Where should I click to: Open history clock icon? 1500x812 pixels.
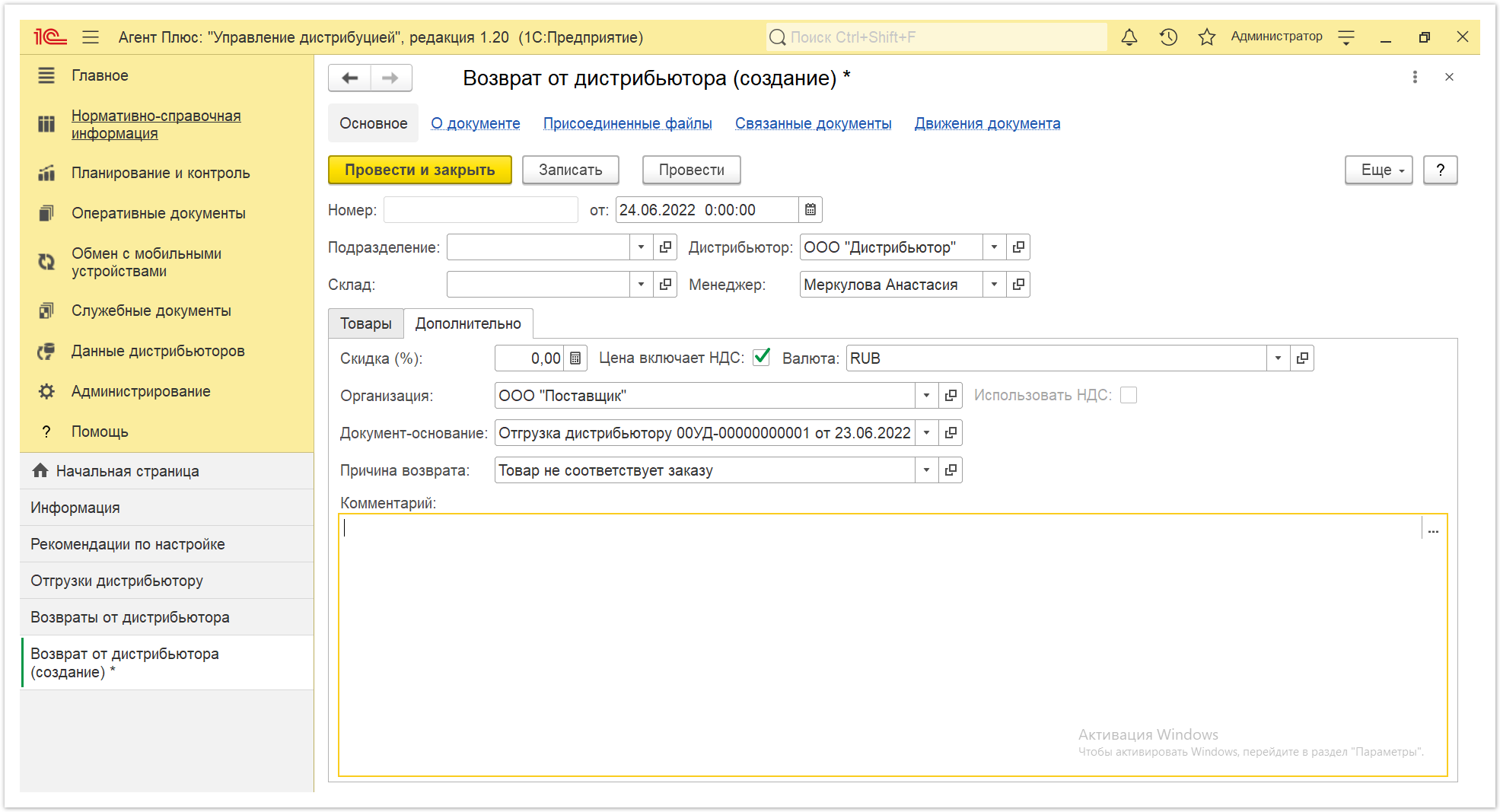coord(1168,37)
